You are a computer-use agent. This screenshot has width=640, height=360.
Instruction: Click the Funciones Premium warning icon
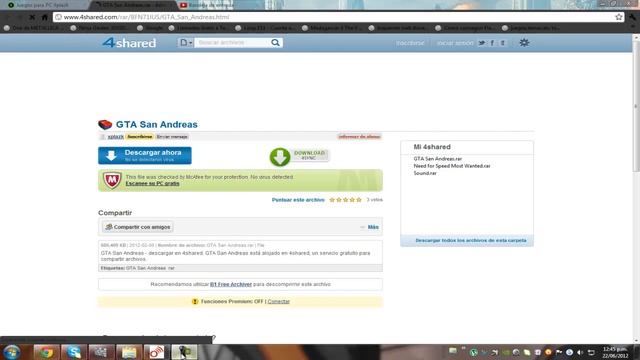click(x=195, y=302)
